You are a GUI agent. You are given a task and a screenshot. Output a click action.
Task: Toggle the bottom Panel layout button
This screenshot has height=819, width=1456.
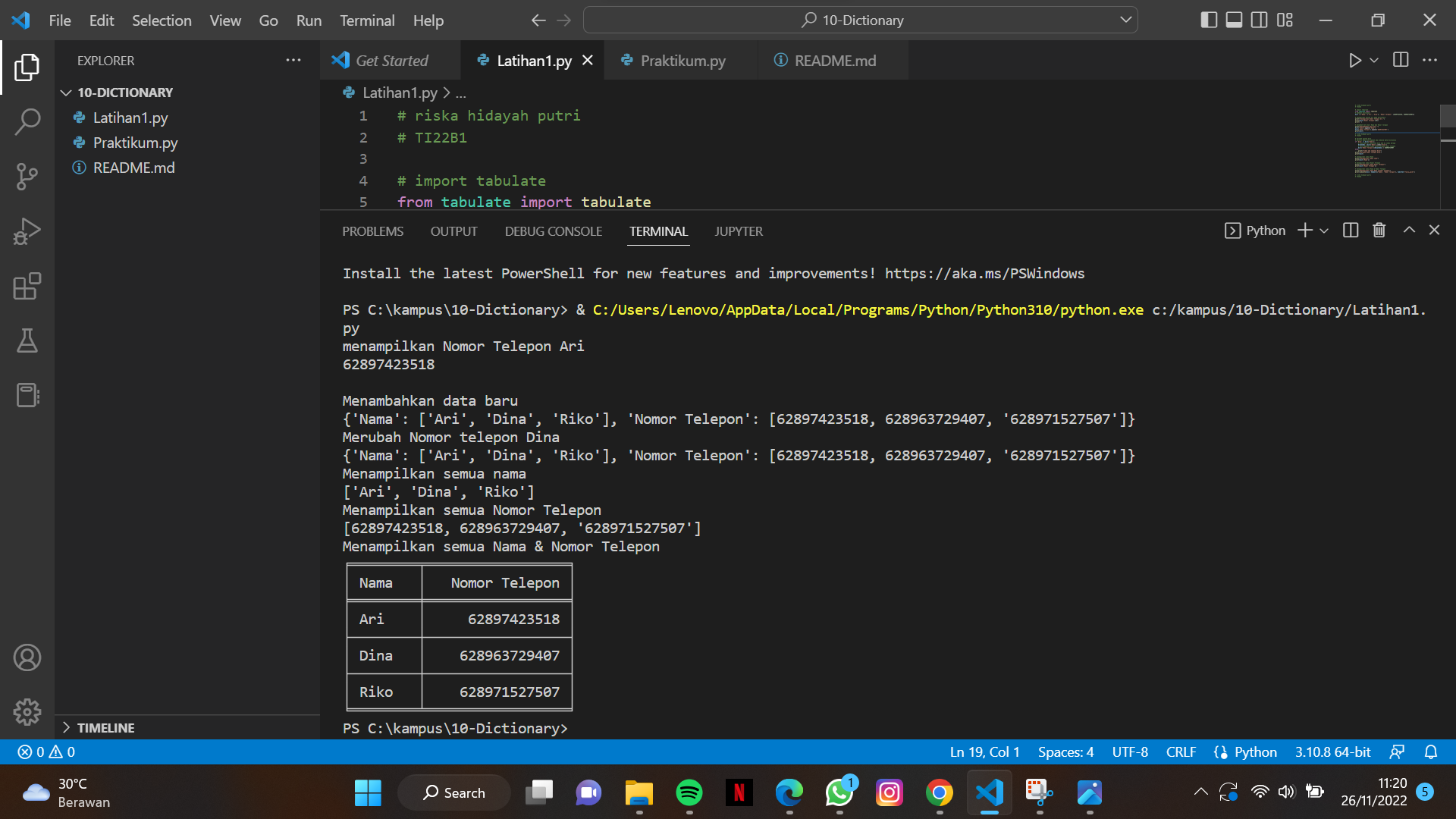(x=1234, y=20)
